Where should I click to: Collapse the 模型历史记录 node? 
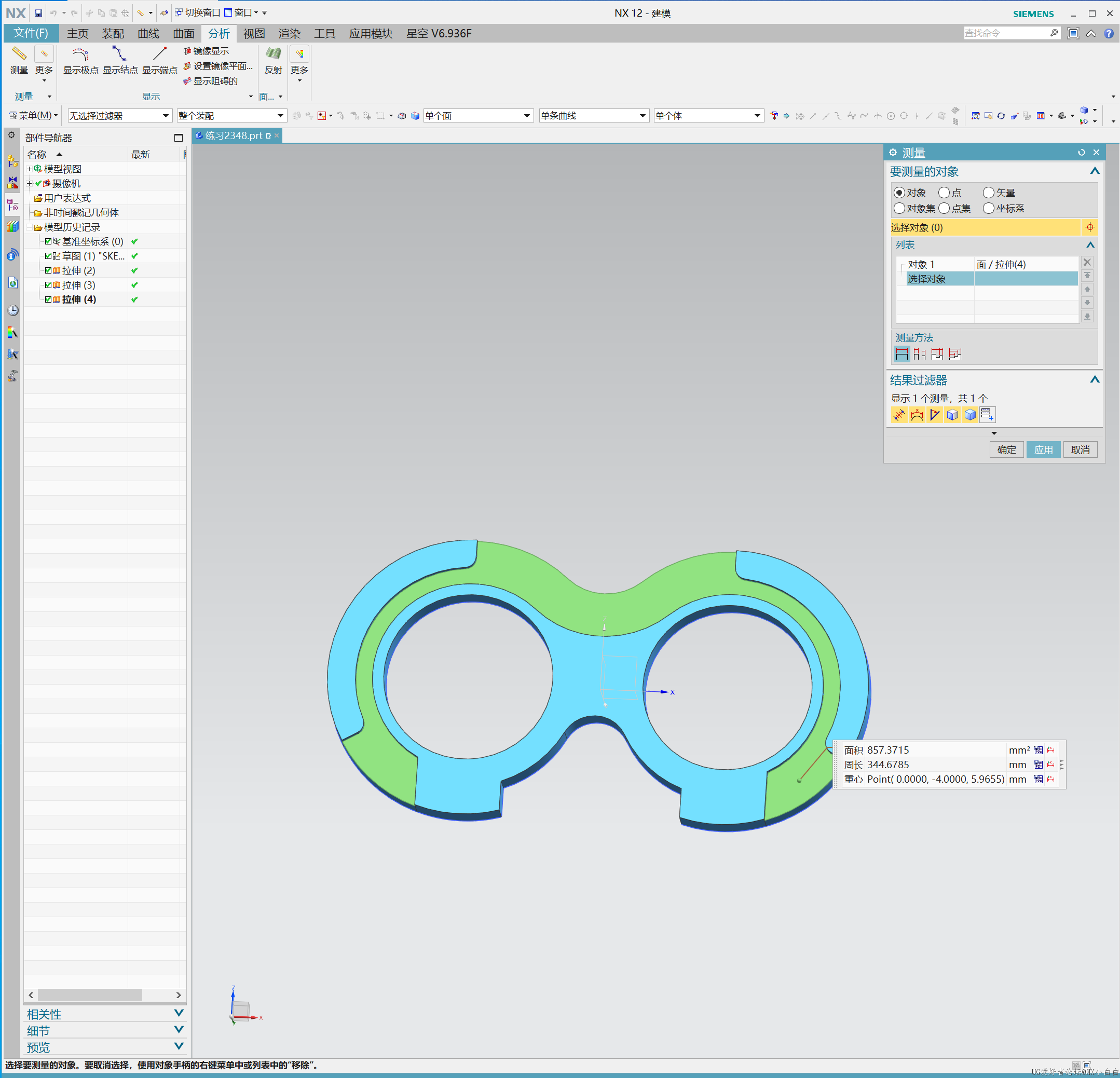pyautogui.click(x=29, y=227)
